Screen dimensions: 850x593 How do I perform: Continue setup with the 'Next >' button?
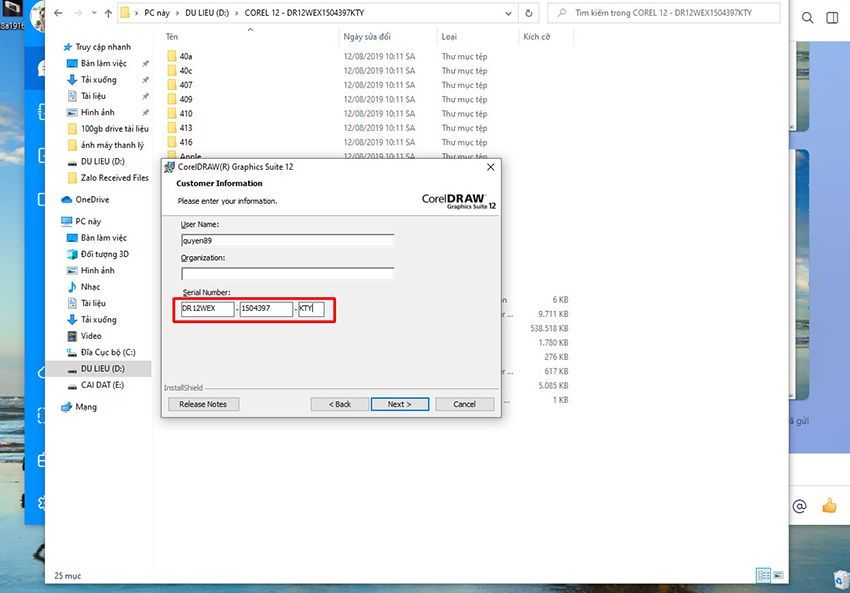[400, 404]
